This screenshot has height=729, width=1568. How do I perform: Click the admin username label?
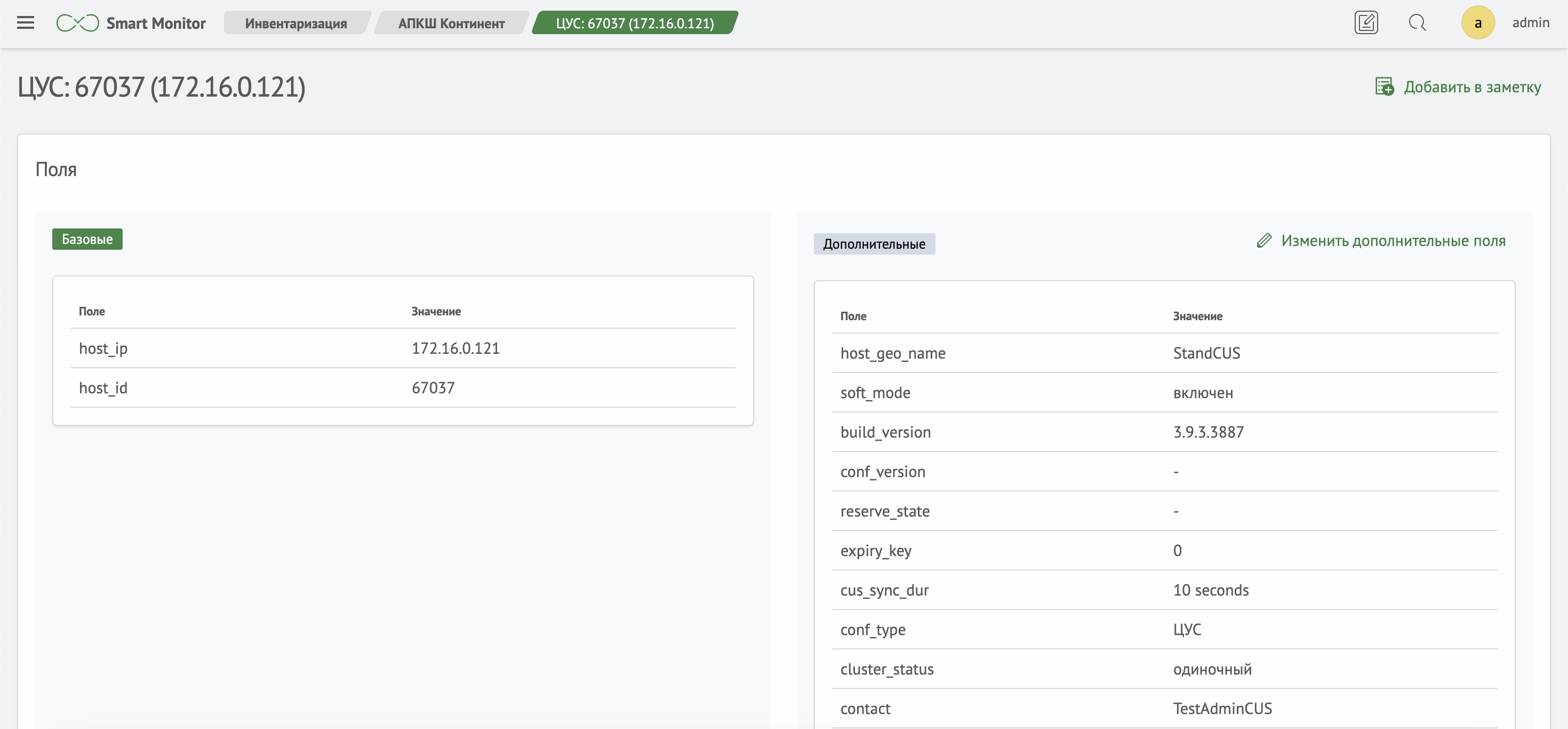[1530, 22]
